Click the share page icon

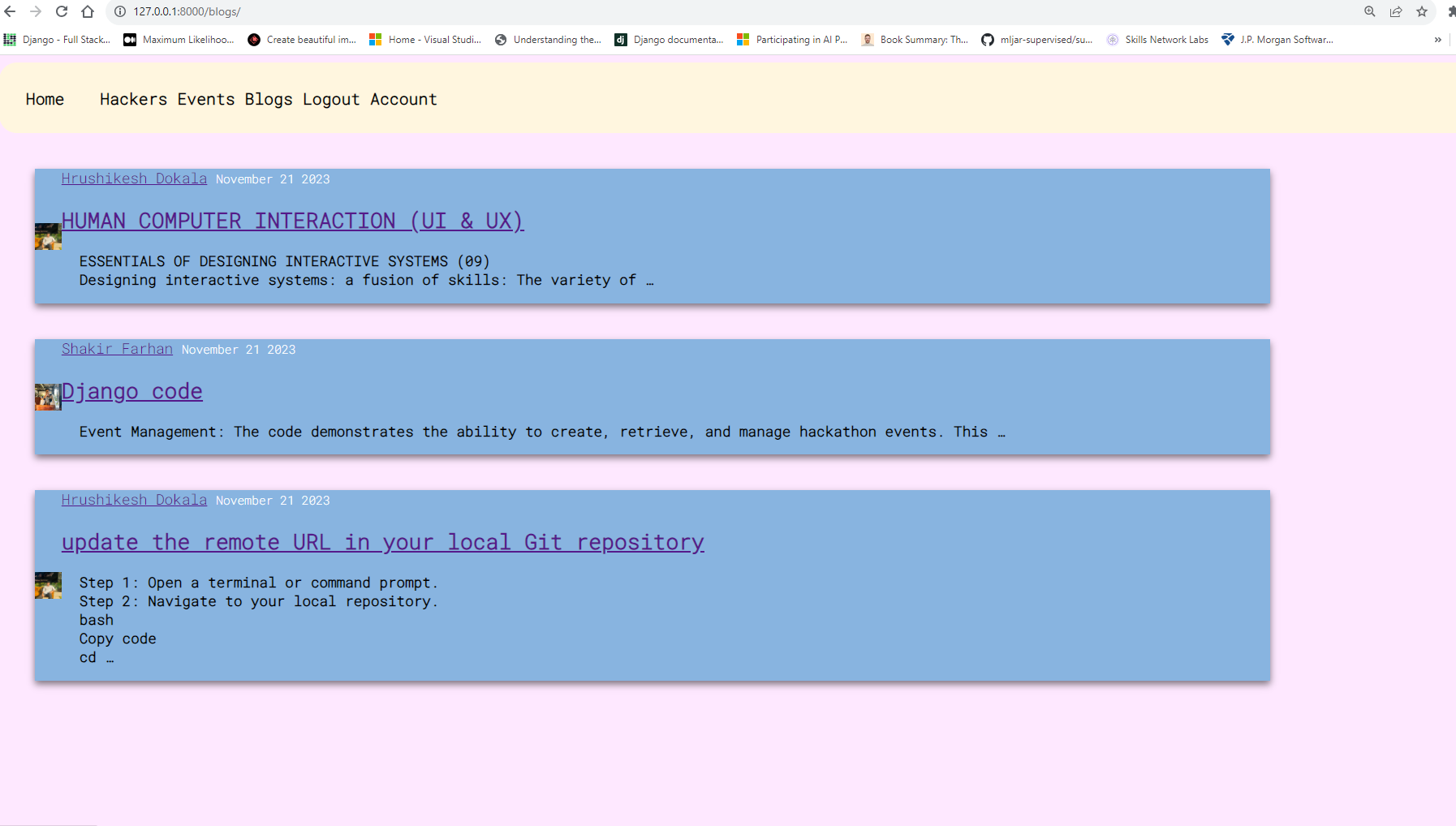(x=1396, y=11)
